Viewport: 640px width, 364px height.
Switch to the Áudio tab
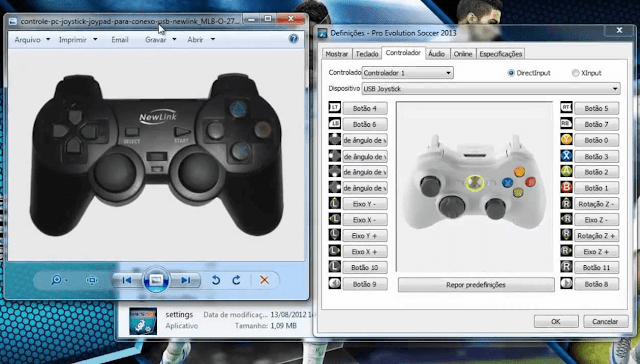click(x=436, y=54)
